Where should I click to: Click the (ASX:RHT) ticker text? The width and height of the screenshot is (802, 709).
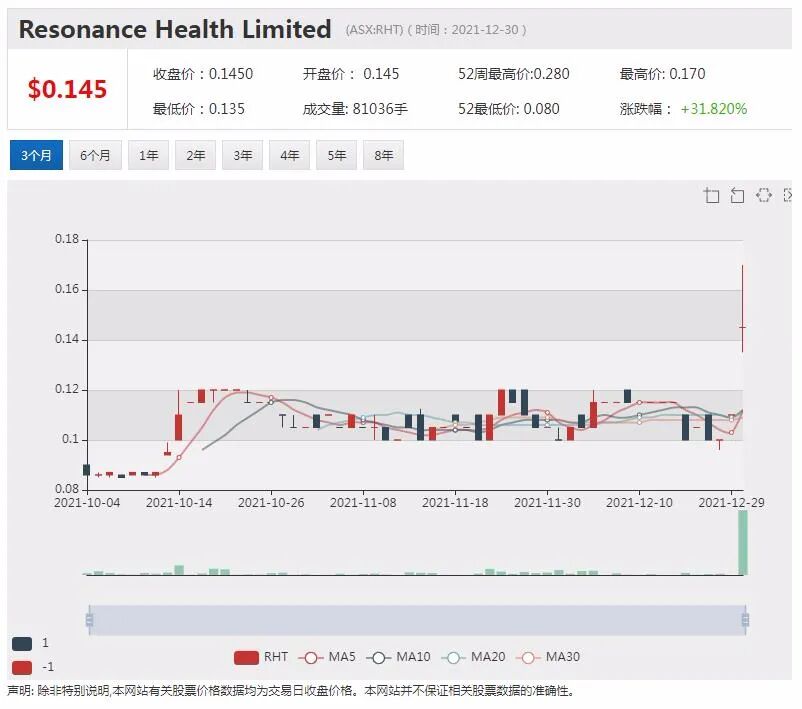point(374,30)
